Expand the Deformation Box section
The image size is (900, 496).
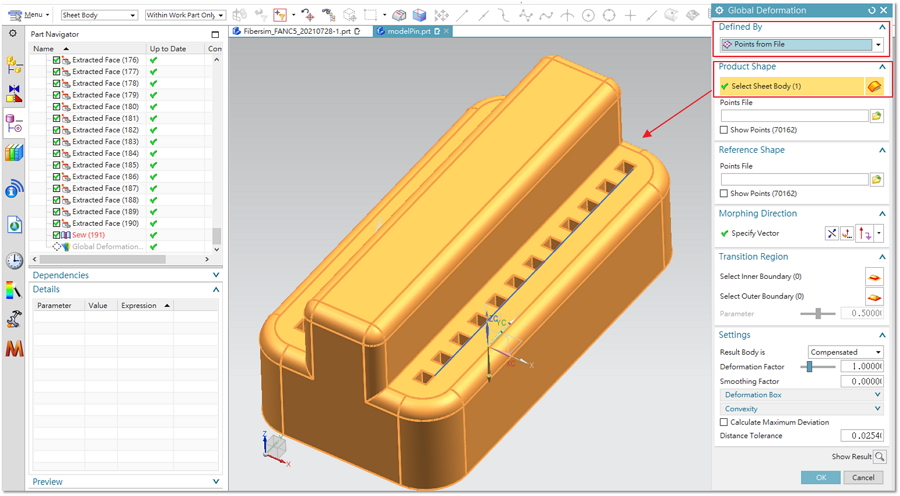pos(801,395)
